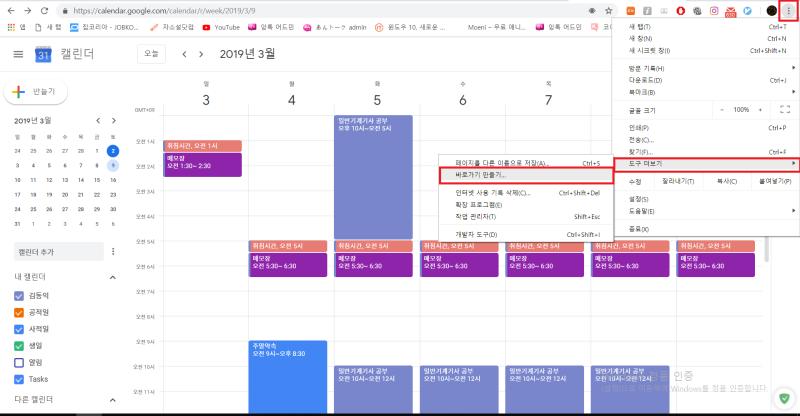Select 새 시크릿 창(I) in Chrome menu
Screen dimensions: 800x416
[706, 51]
